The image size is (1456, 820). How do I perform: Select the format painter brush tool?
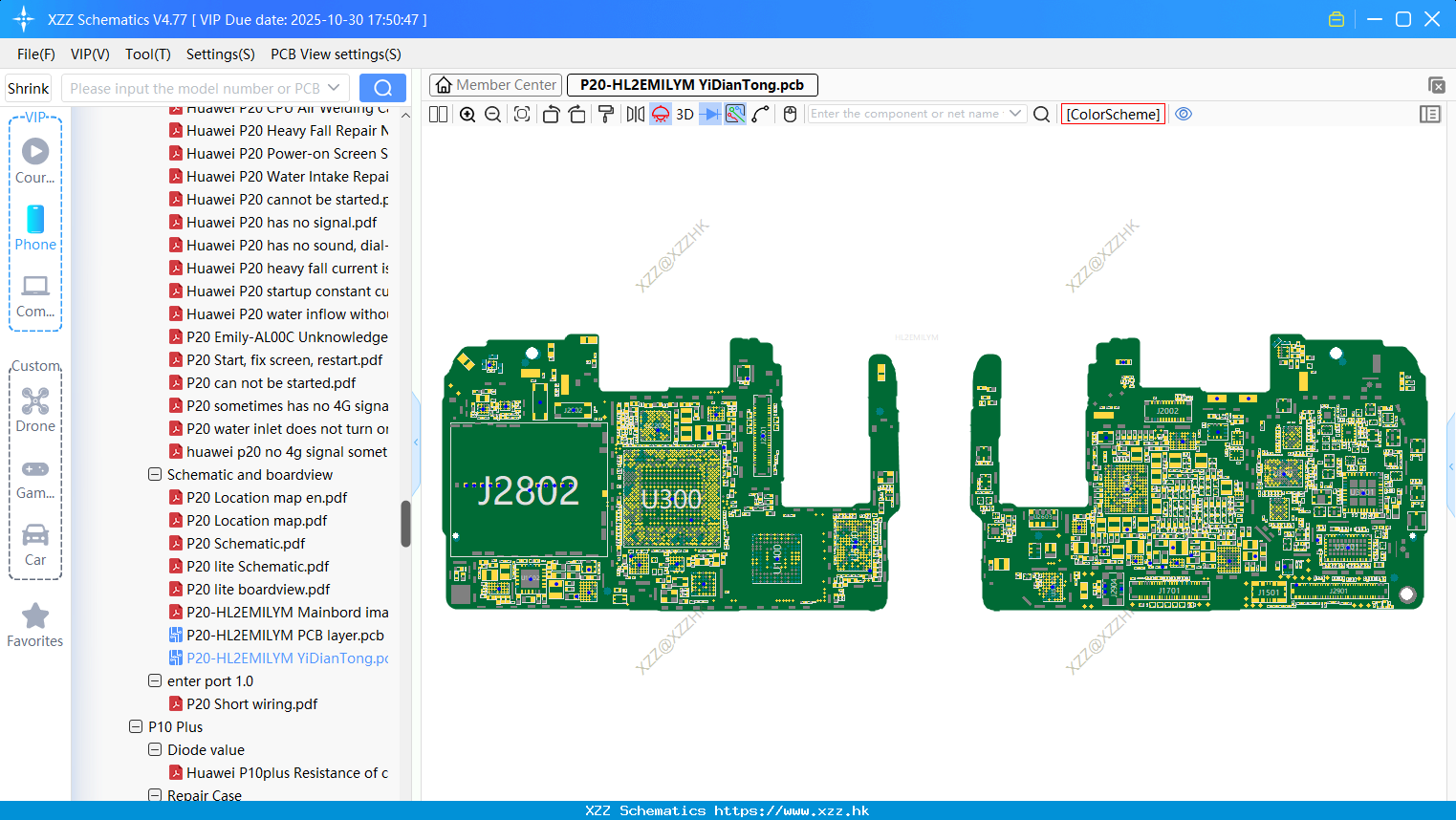point(606,115)
